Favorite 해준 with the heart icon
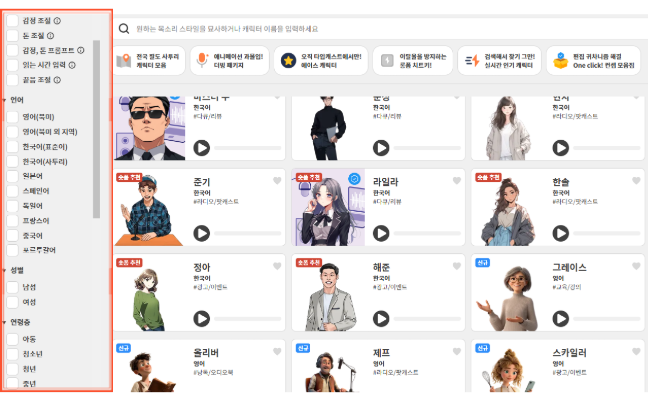Viewport: 648px width, 395px height. [x=457, y=266]
